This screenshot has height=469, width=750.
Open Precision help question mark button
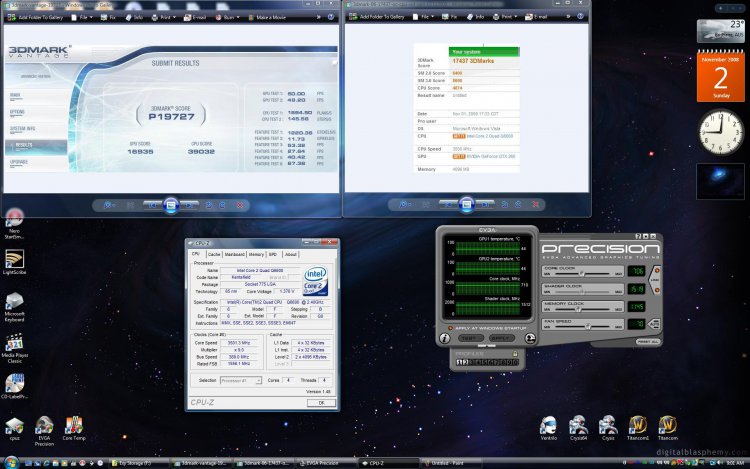pos(638,236)
